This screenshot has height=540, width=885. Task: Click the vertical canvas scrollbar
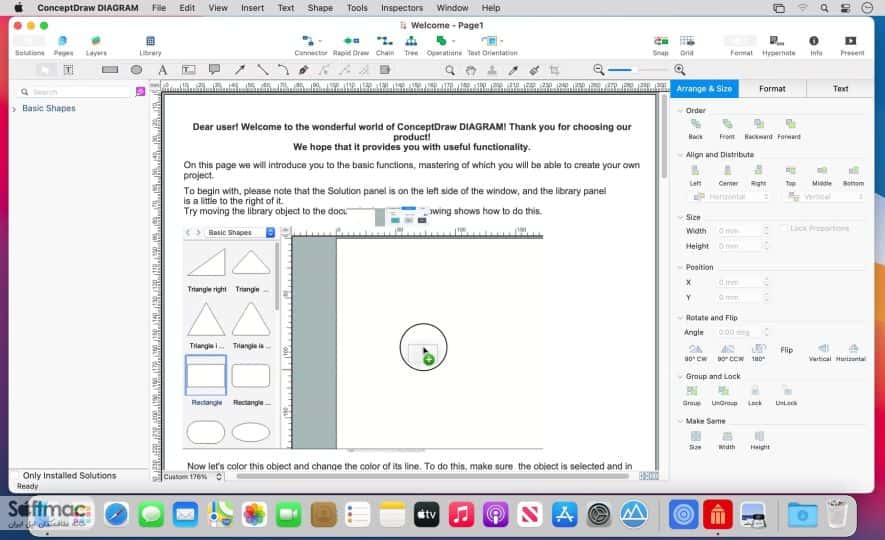664,135
